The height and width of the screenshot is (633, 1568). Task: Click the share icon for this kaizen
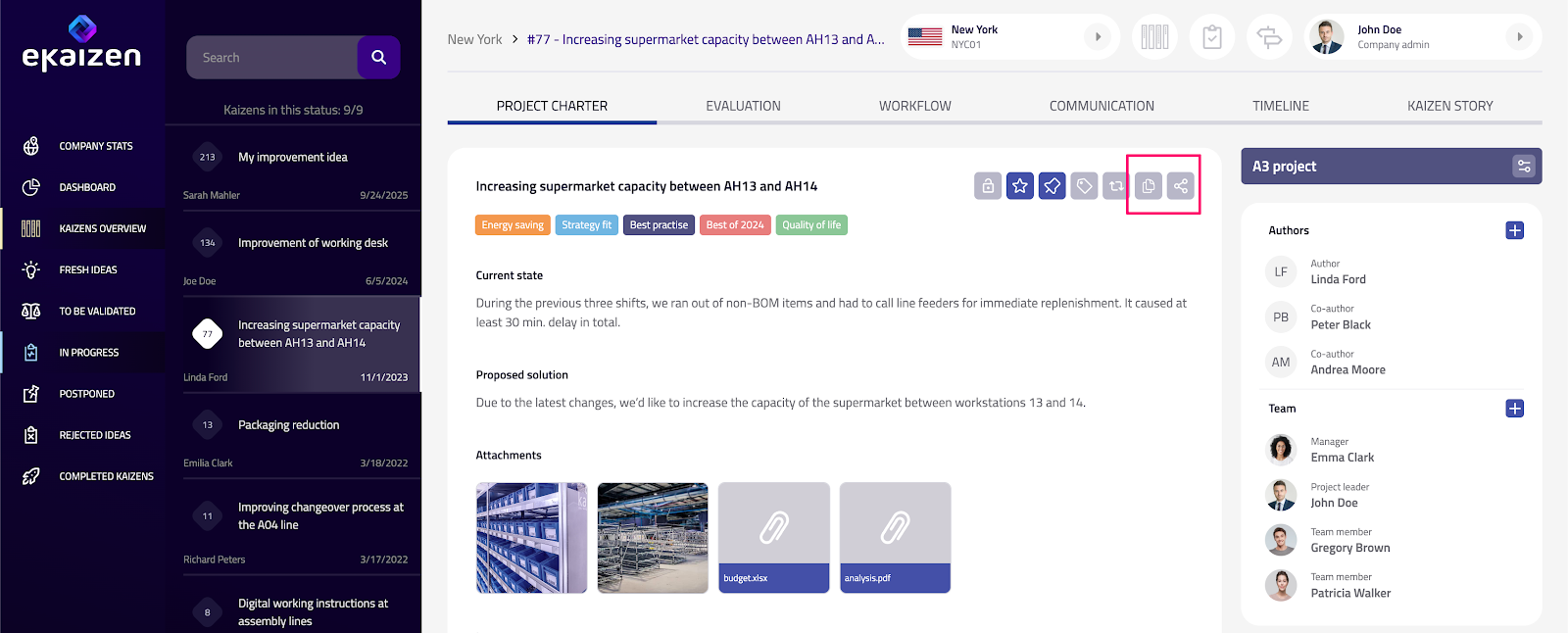coord(1181,185)
